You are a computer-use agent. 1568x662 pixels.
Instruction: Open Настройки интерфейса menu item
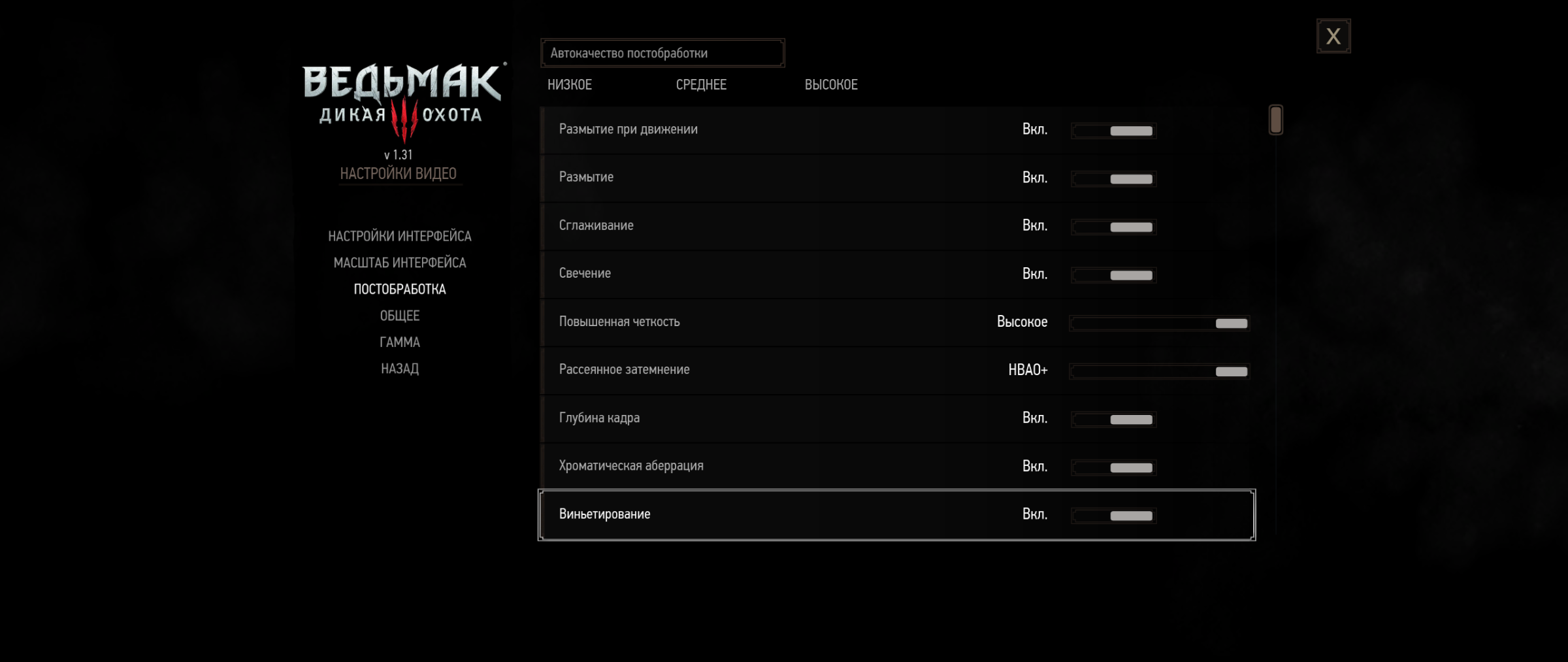400,236
